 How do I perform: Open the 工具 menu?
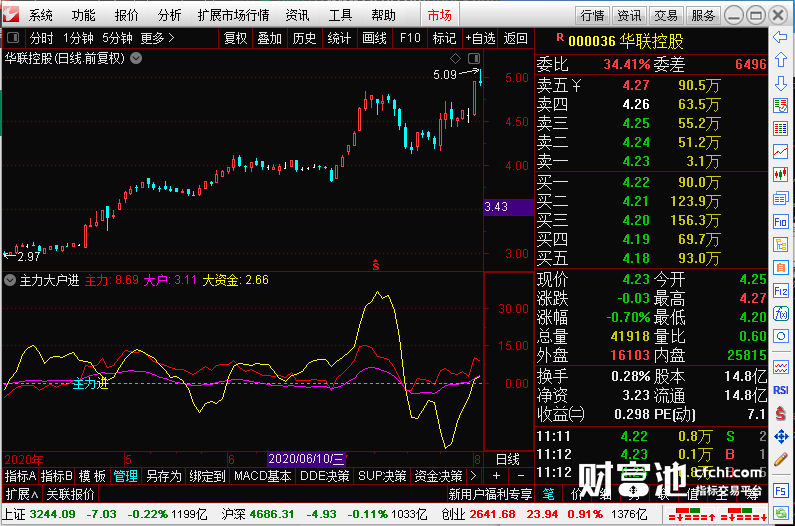pyautogui.click(x=340, y=15)
